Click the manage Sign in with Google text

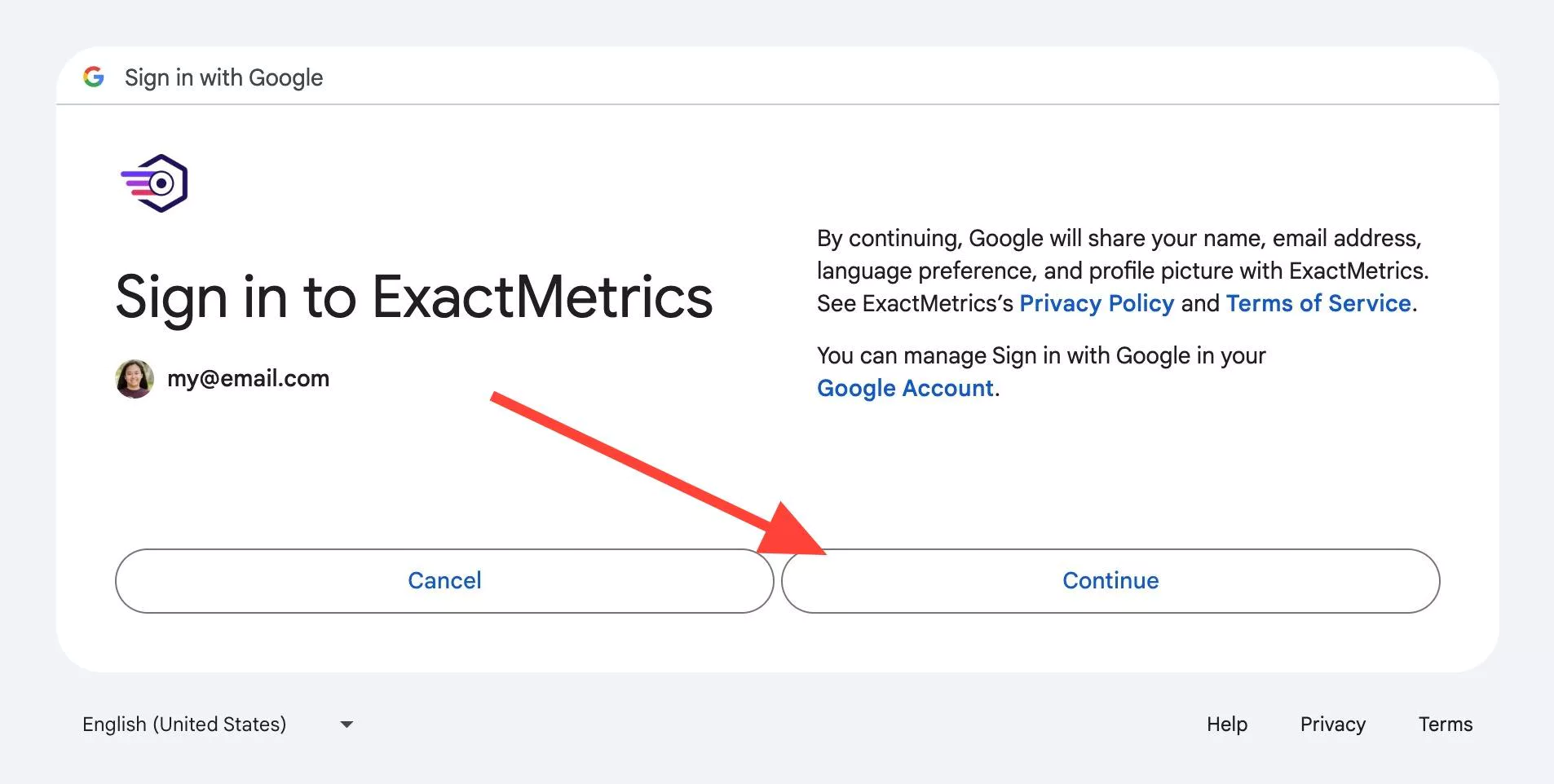(1041, 356)
